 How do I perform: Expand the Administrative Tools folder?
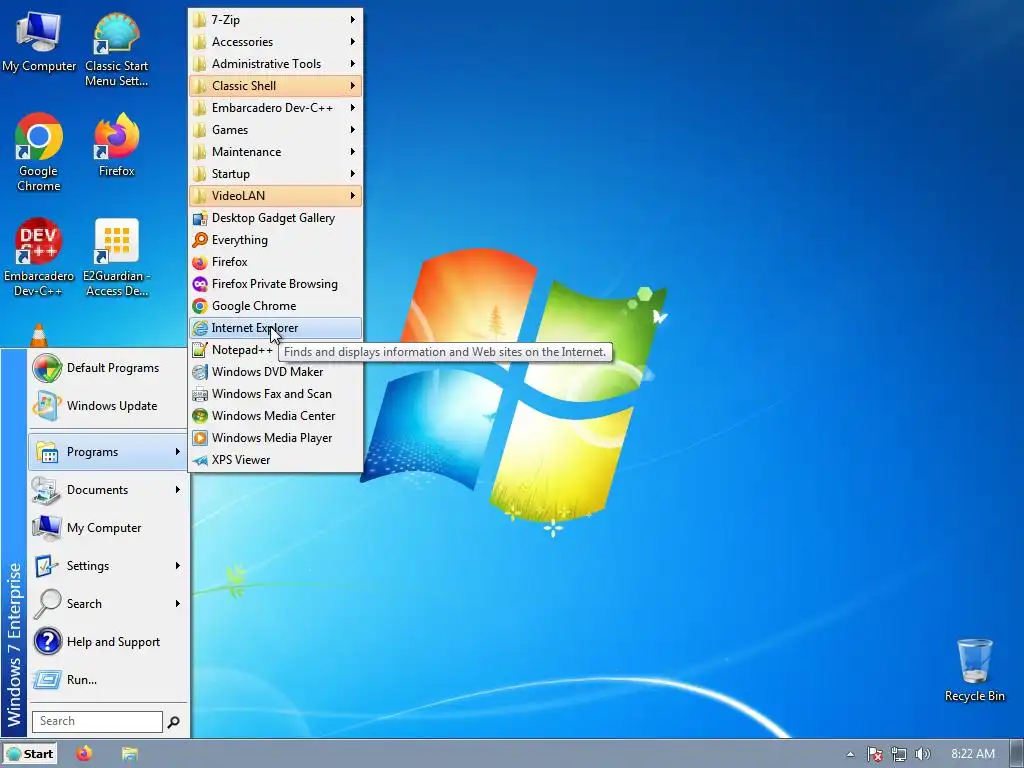275,63
